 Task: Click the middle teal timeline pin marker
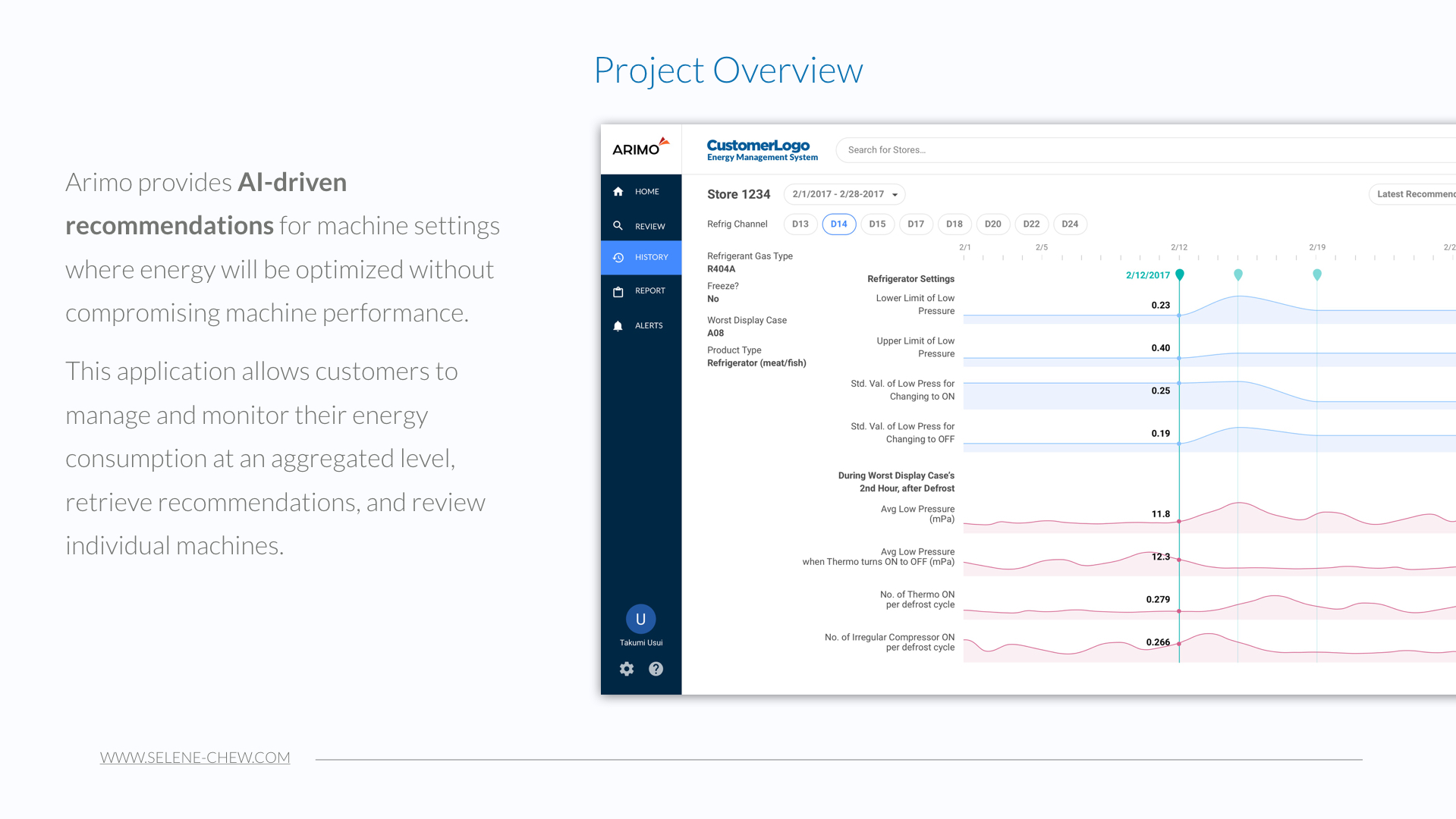pyautogui.click(x=1238, y=275)
